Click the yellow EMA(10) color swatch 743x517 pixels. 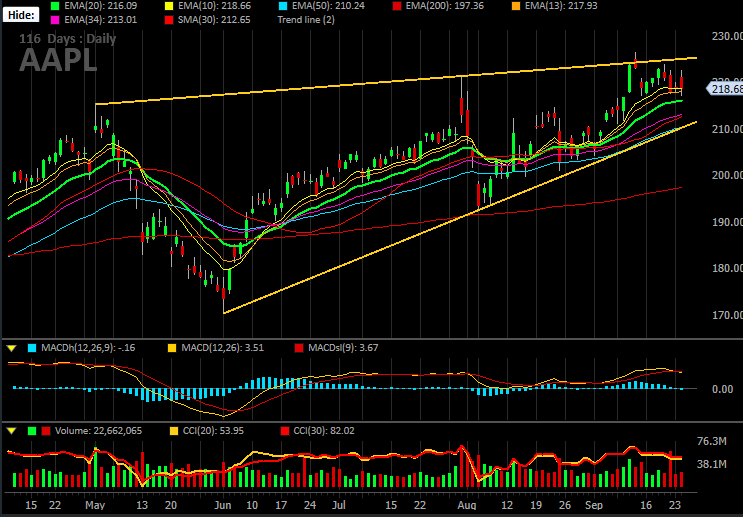tap(170, 6)
